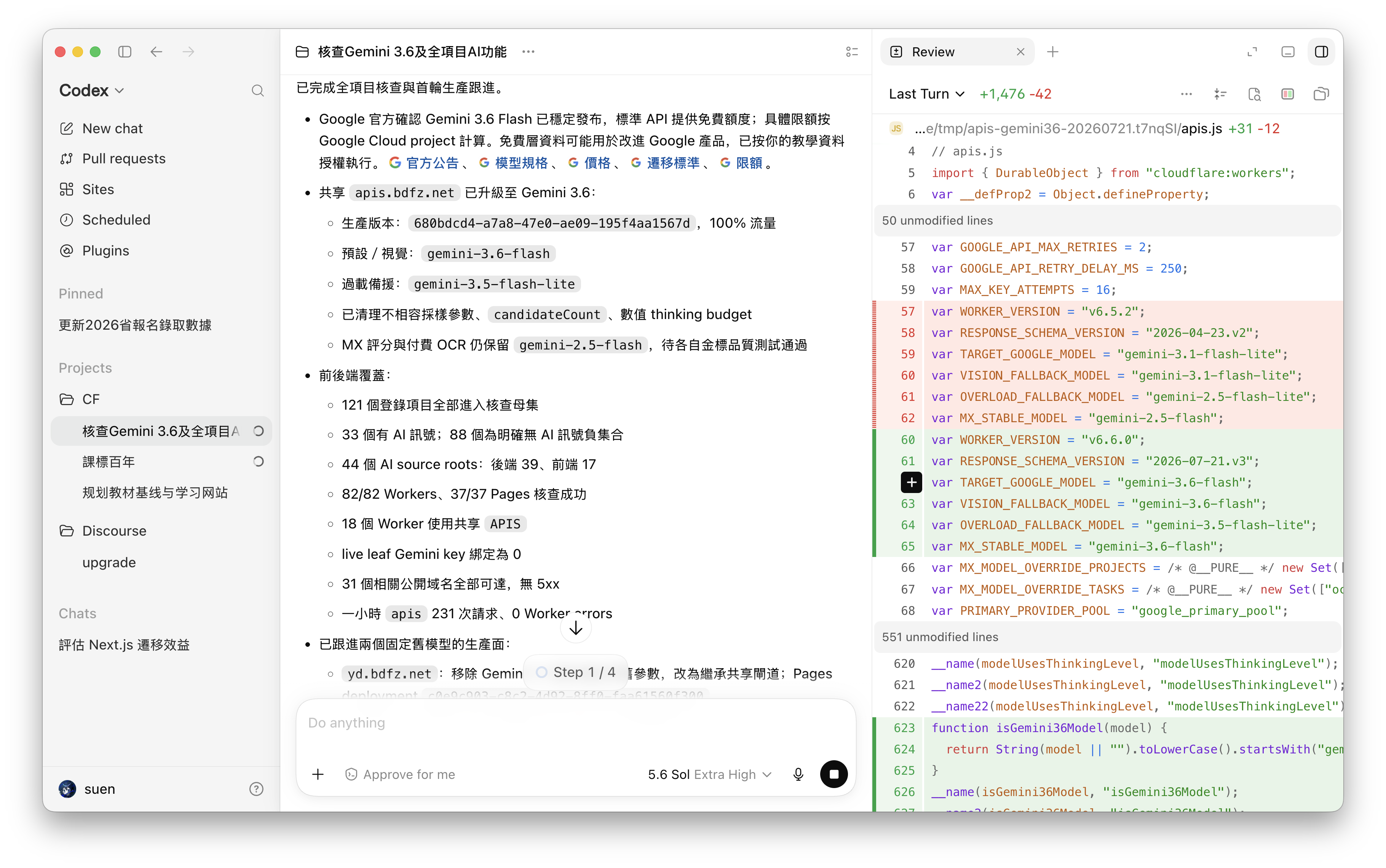1386x868 pixels.
Task: Toggle the task list icon in chat header
Action: click(x=852, y=52)
